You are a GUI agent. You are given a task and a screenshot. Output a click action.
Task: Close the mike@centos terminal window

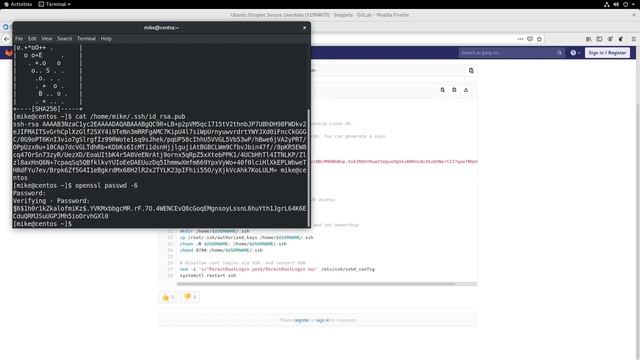[x=304, y=28]
